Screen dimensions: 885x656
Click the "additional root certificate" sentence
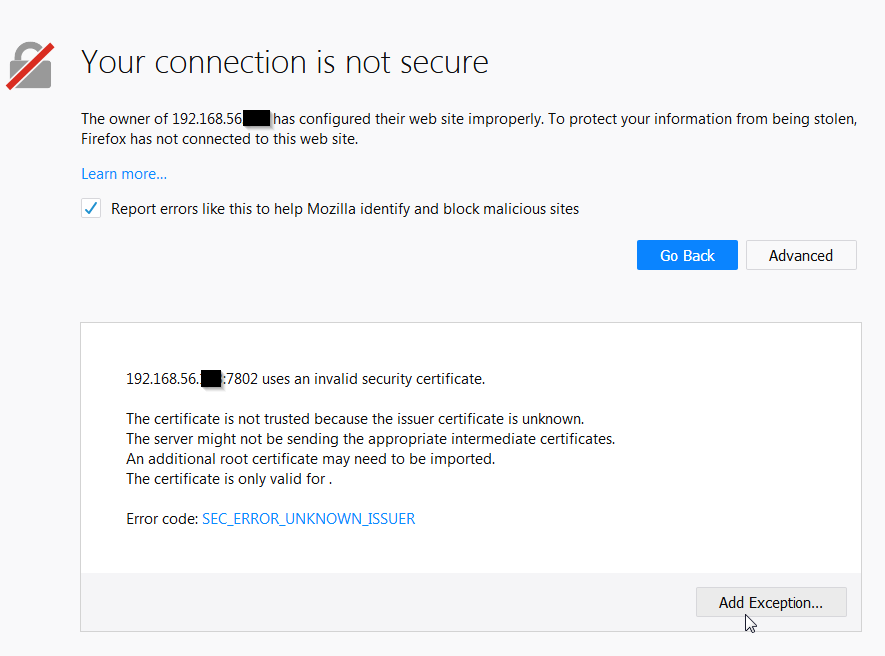tap(310, 459)
